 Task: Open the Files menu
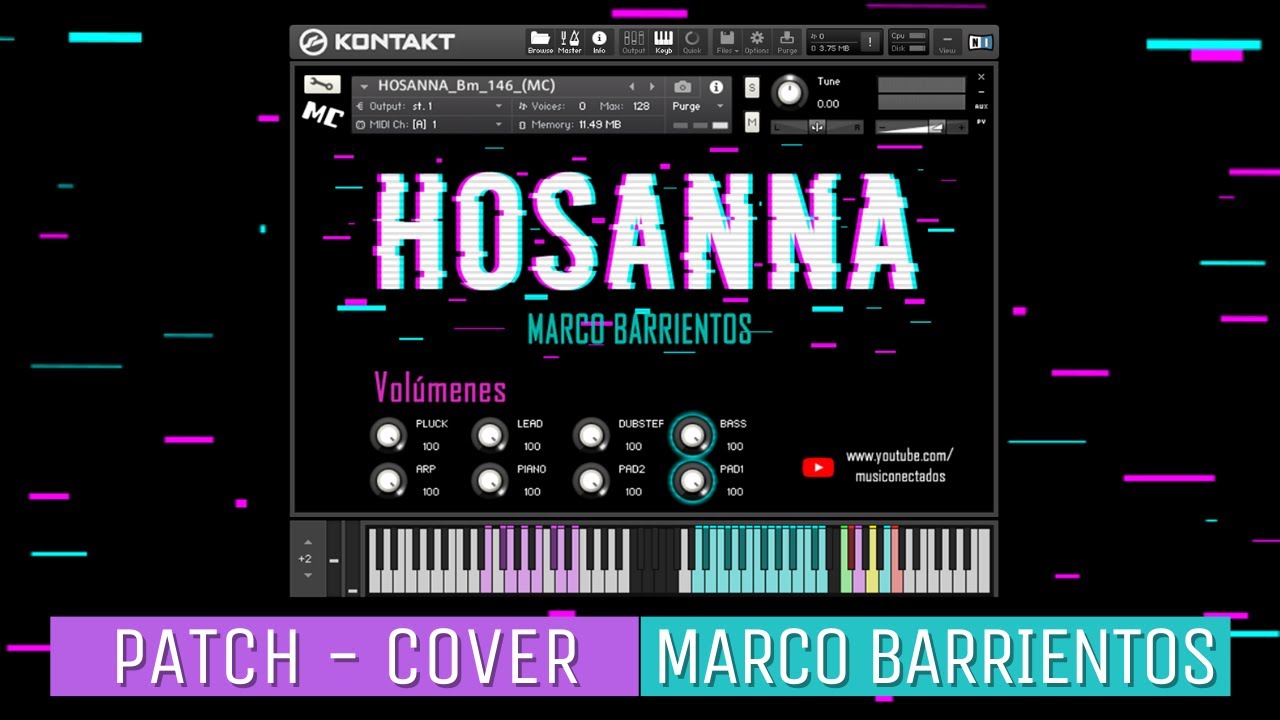click(727, 42)
